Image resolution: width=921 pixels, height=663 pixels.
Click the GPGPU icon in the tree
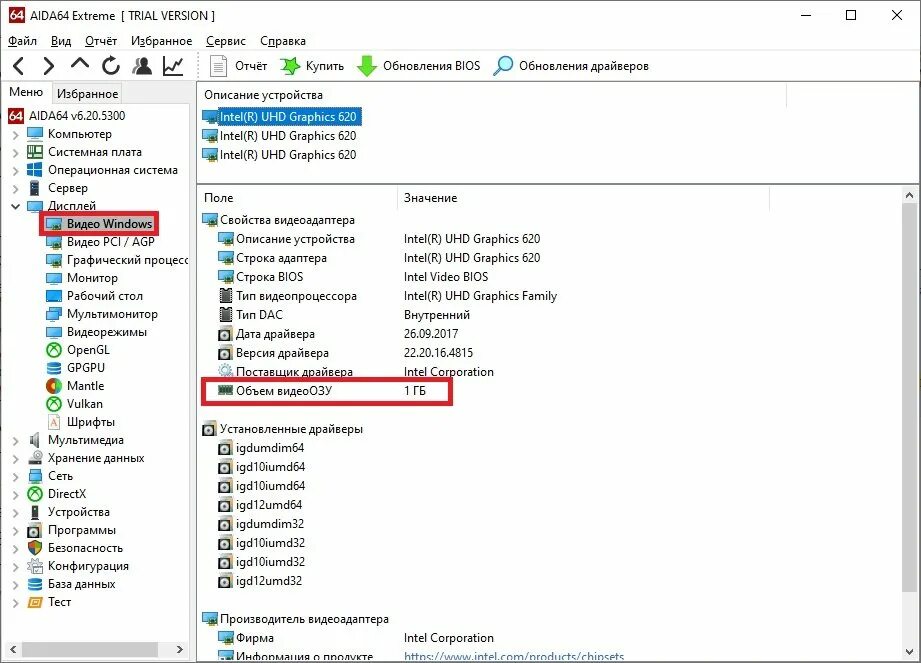[x=53, y=368]
